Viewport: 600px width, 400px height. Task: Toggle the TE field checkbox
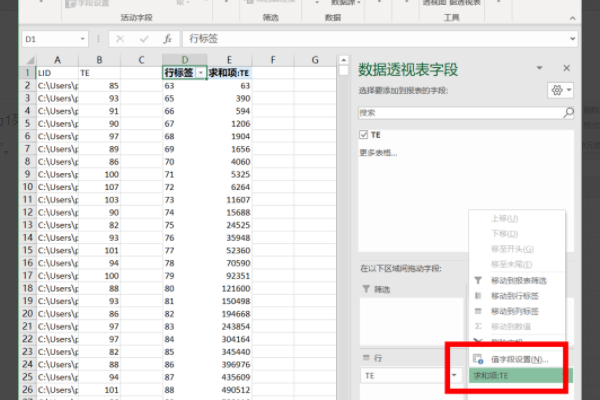pos(364,133)
